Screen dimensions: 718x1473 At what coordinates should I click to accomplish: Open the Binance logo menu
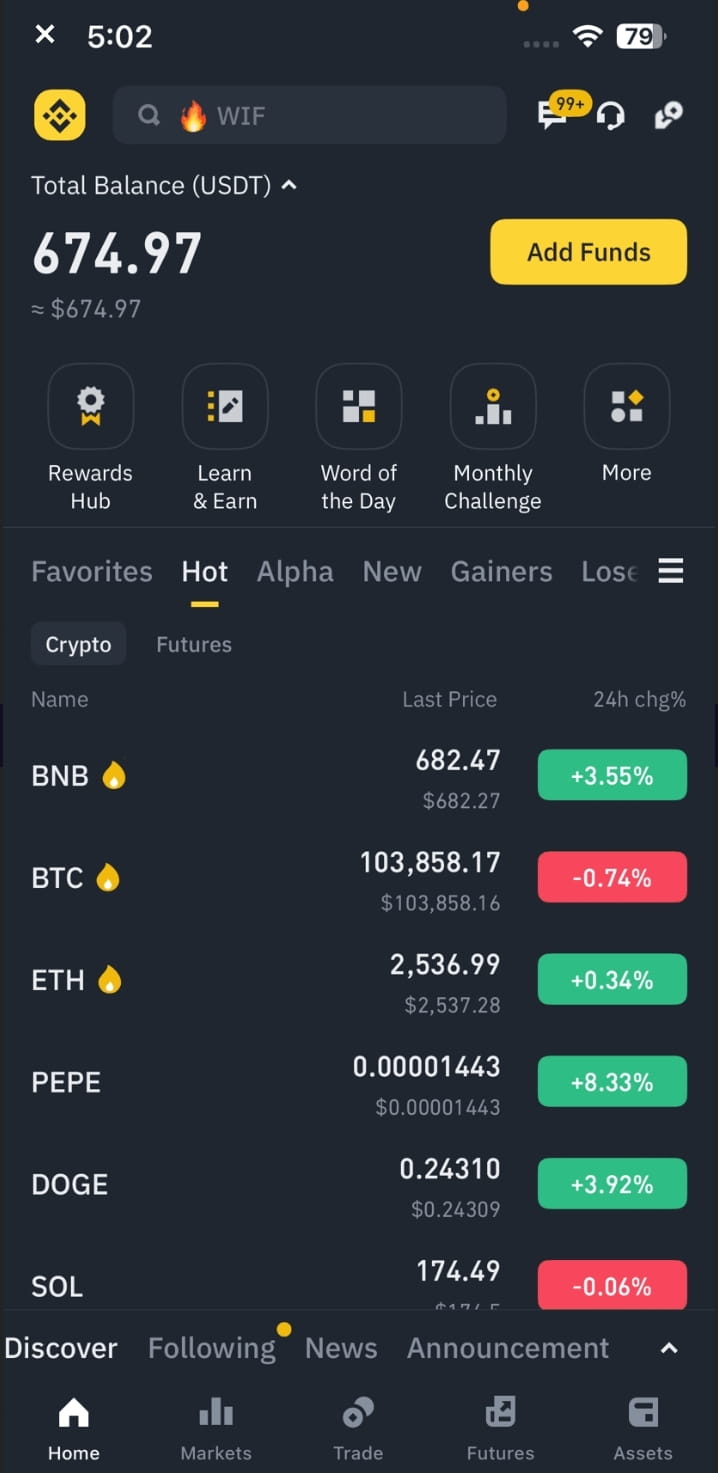point(59,115)
